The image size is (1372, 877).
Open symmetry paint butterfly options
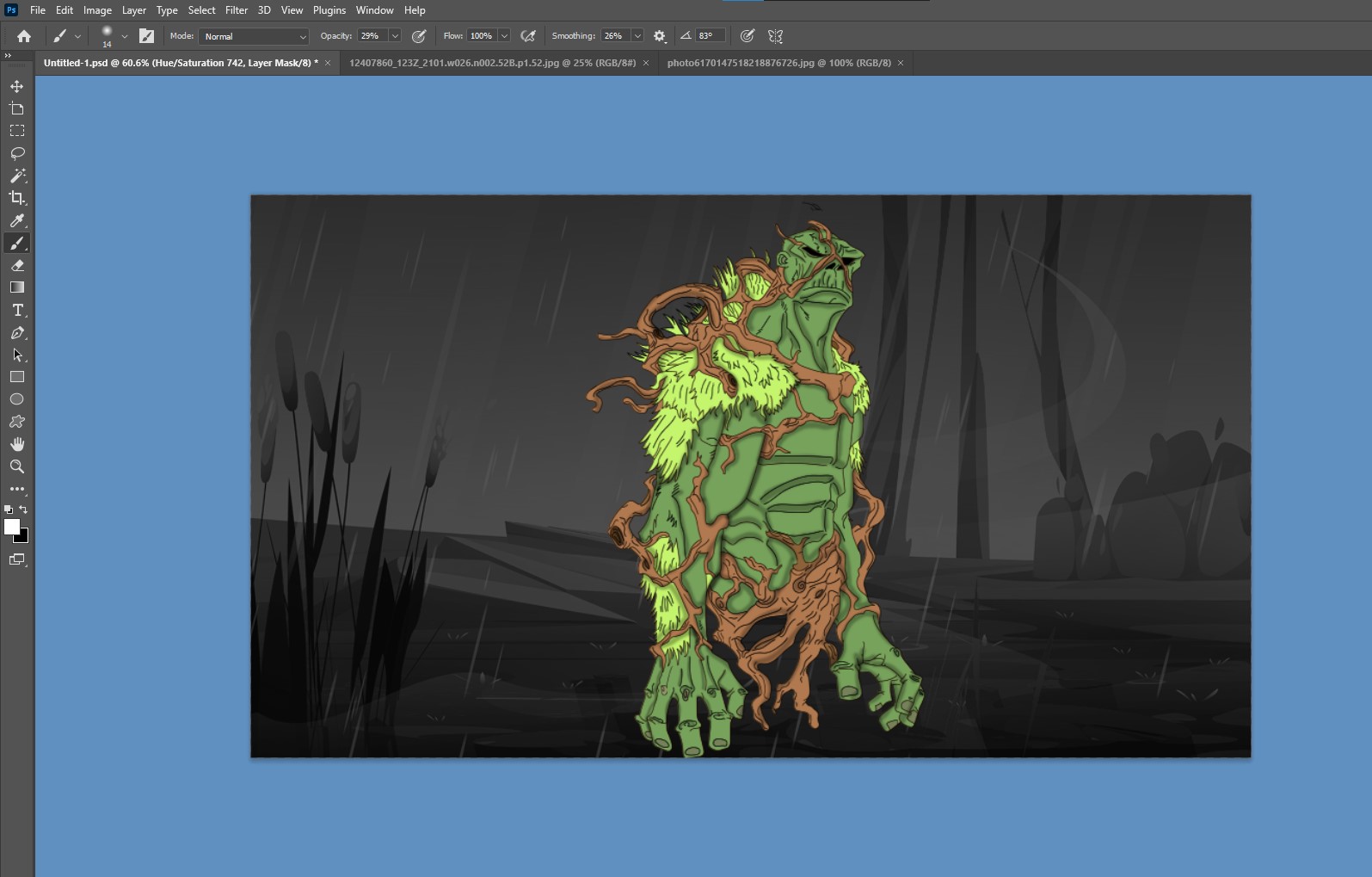pos(775,36)
